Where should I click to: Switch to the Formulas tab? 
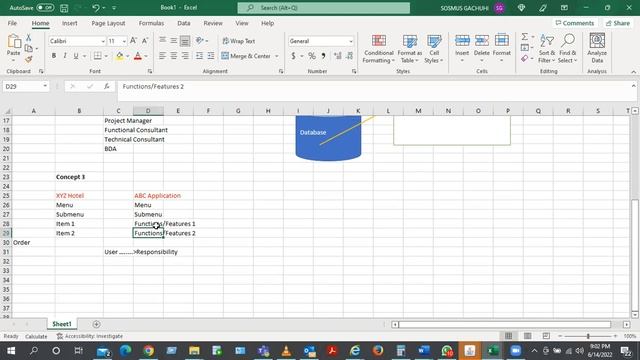click(151, 23)
